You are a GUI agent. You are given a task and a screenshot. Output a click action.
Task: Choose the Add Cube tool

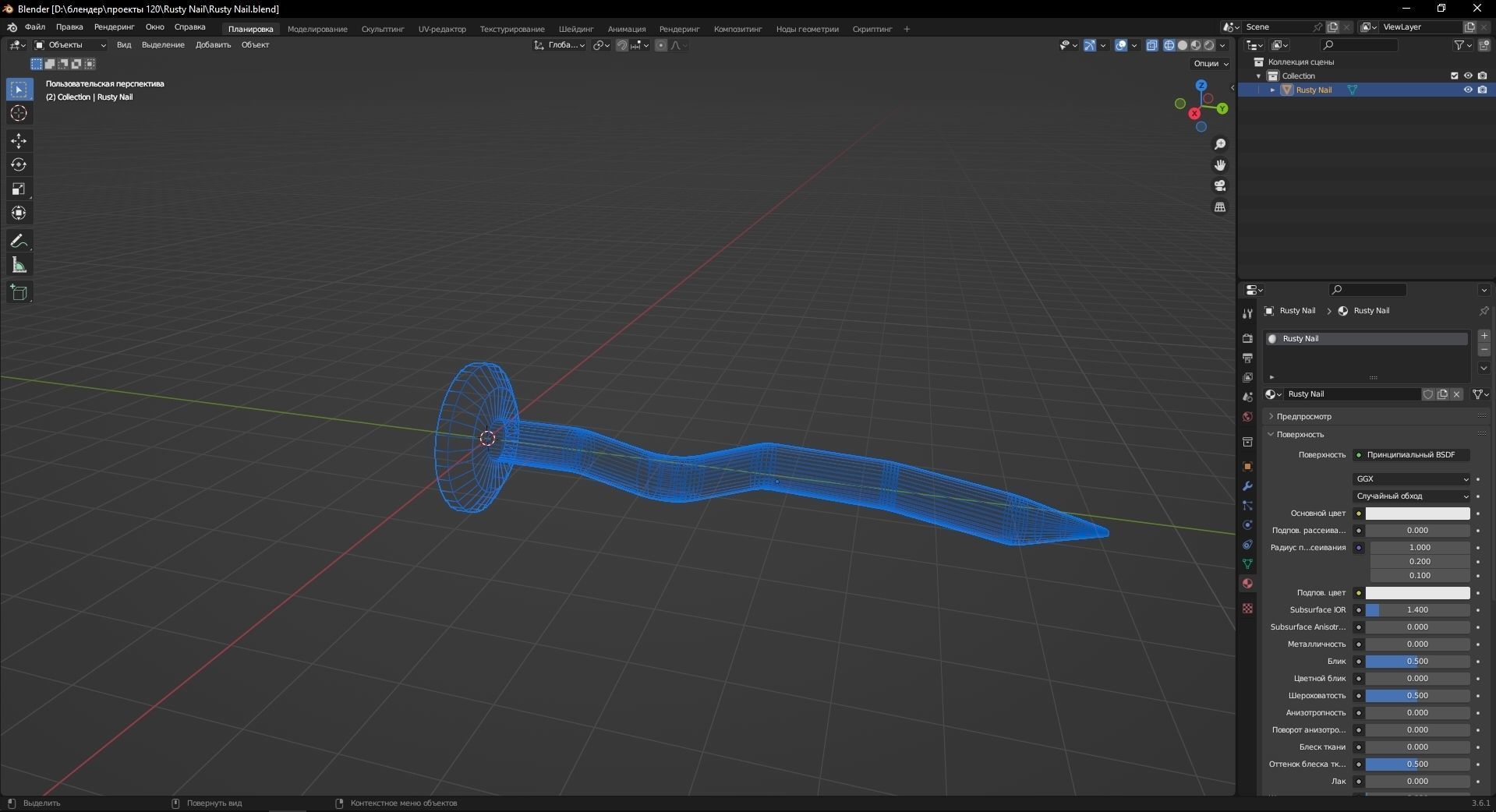pyautogui.click(x=19, y=293)
